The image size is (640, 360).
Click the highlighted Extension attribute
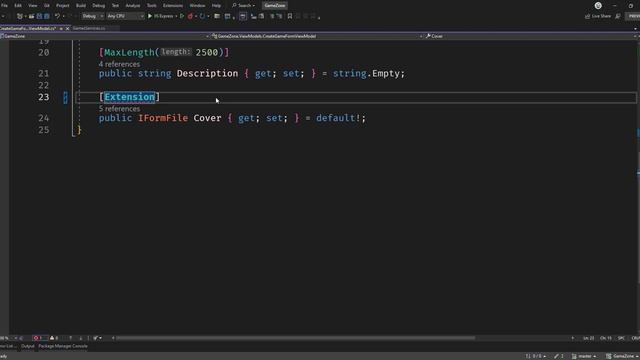(129, 97)
